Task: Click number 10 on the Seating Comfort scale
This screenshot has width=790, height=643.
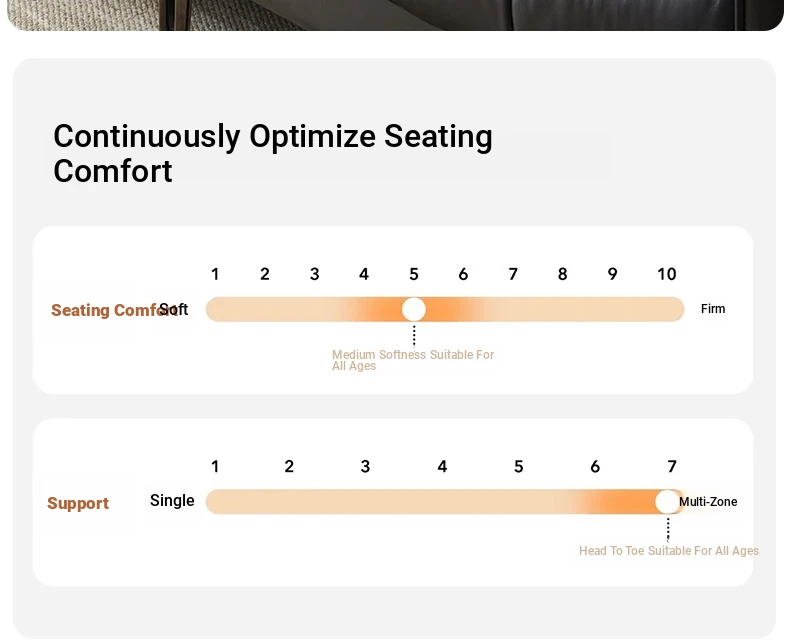Action: click(x=666, y=275)
